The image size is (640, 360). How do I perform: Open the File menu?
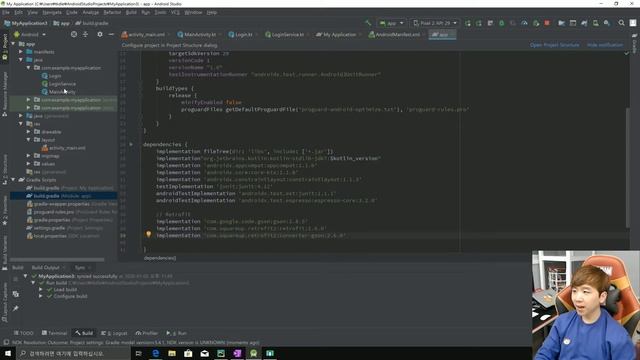click(x=6, y=13)
